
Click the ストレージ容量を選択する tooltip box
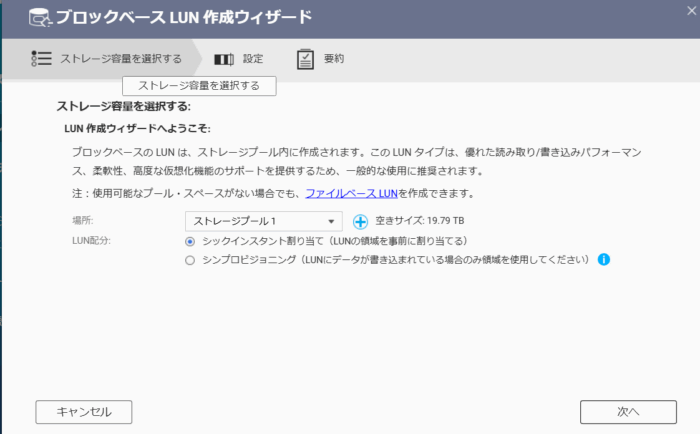pos(198,86)
